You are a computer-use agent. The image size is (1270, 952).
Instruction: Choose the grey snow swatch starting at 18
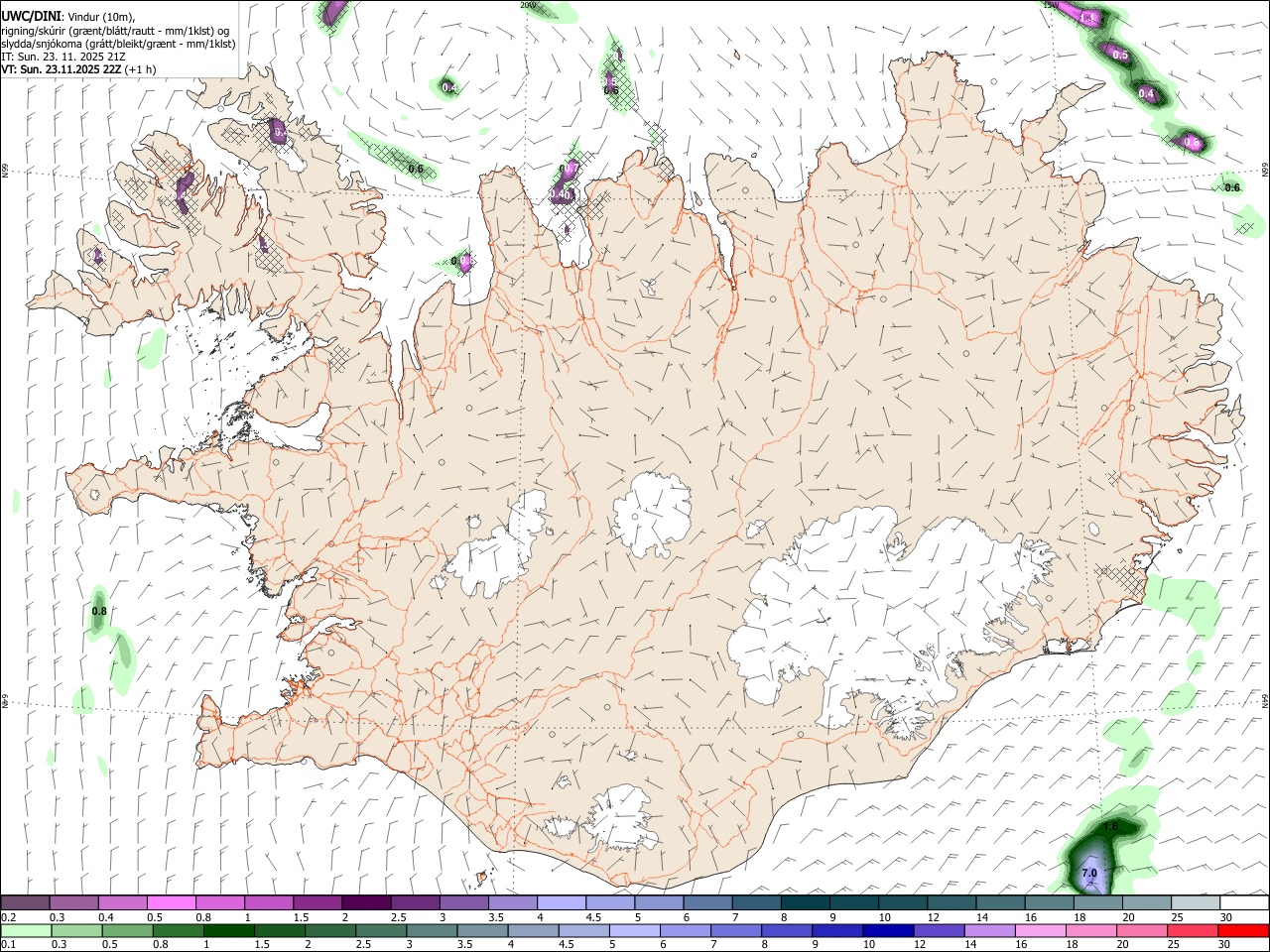[x=1096, y=902]
